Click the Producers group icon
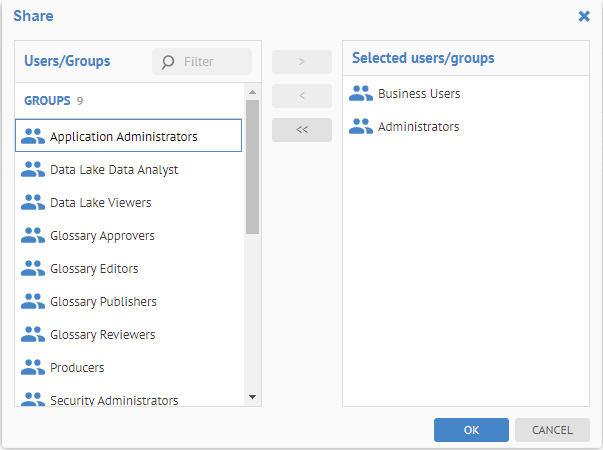Screen dimensions: 603x450 pyautogui.click(x=33, y=368)
